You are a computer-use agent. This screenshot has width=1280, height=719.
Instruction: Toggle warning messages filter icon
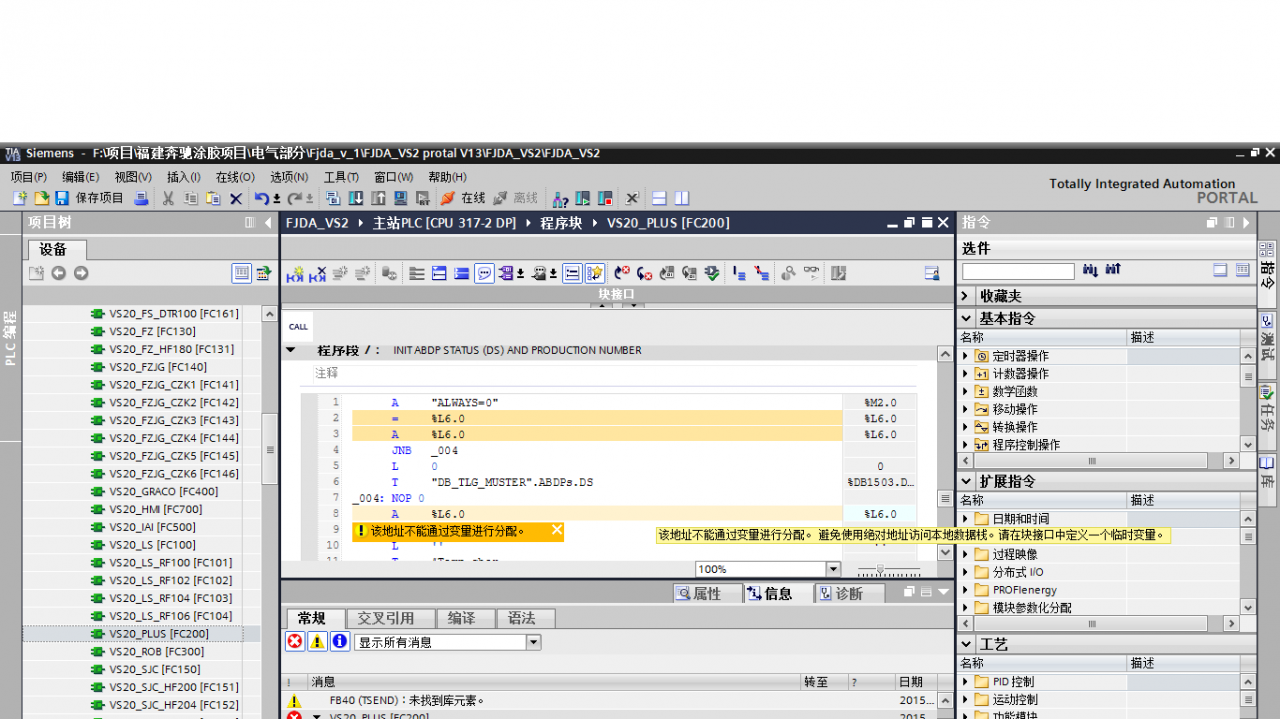tap(317, 642)
